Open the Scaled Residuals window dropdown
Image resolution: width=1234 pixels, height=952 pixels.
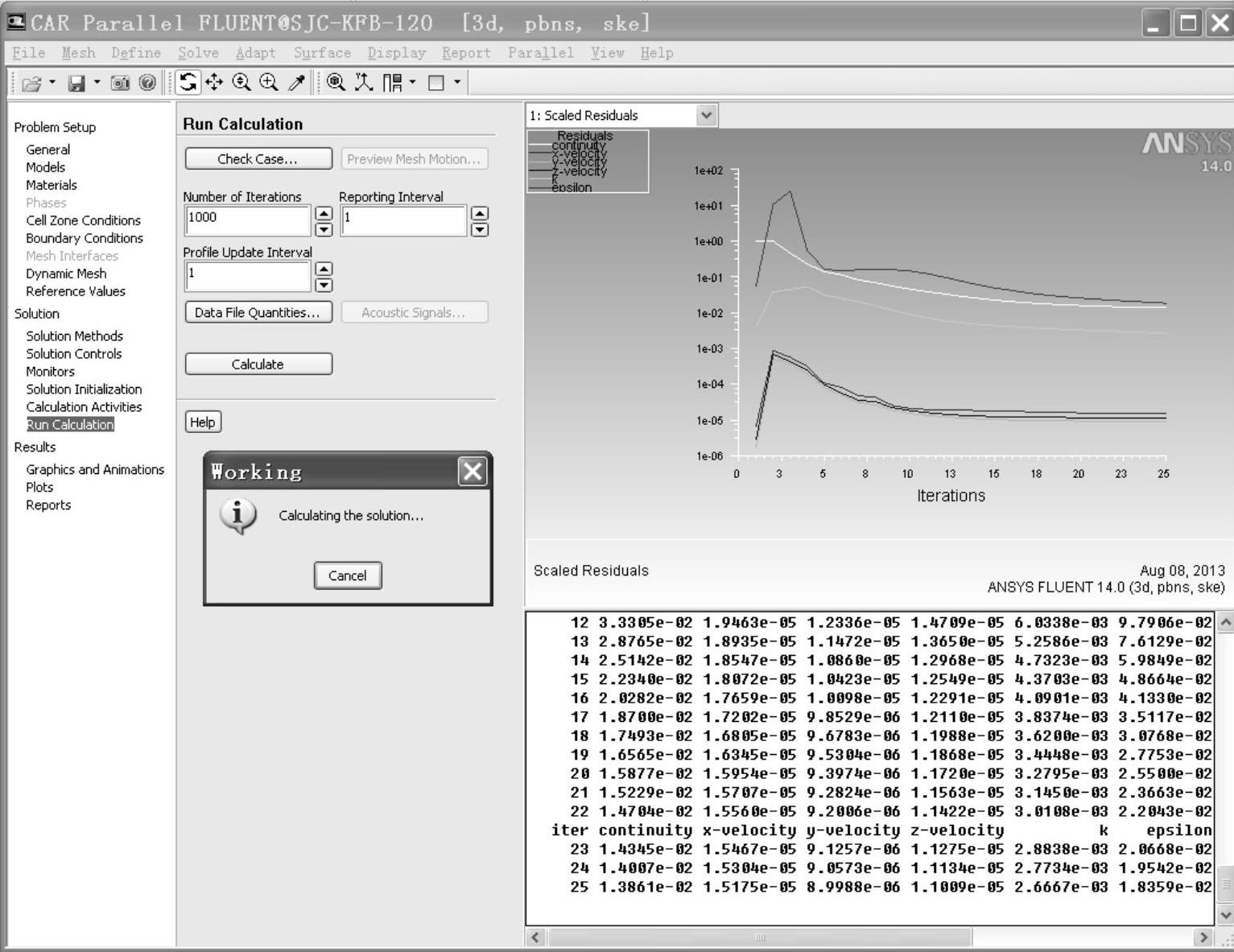point(706,115)
